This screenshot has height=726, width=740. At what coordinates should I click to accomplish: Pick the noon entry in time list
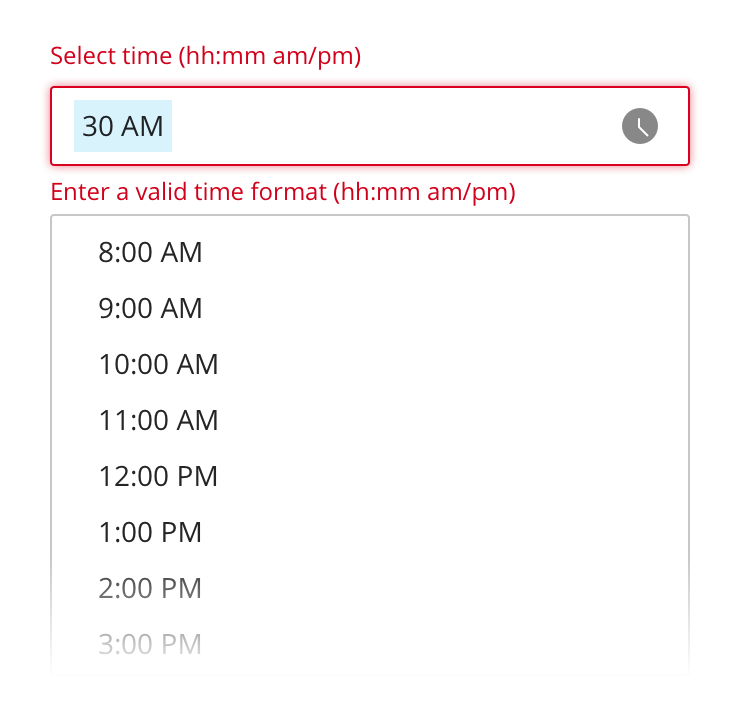(x=158, y=476)
